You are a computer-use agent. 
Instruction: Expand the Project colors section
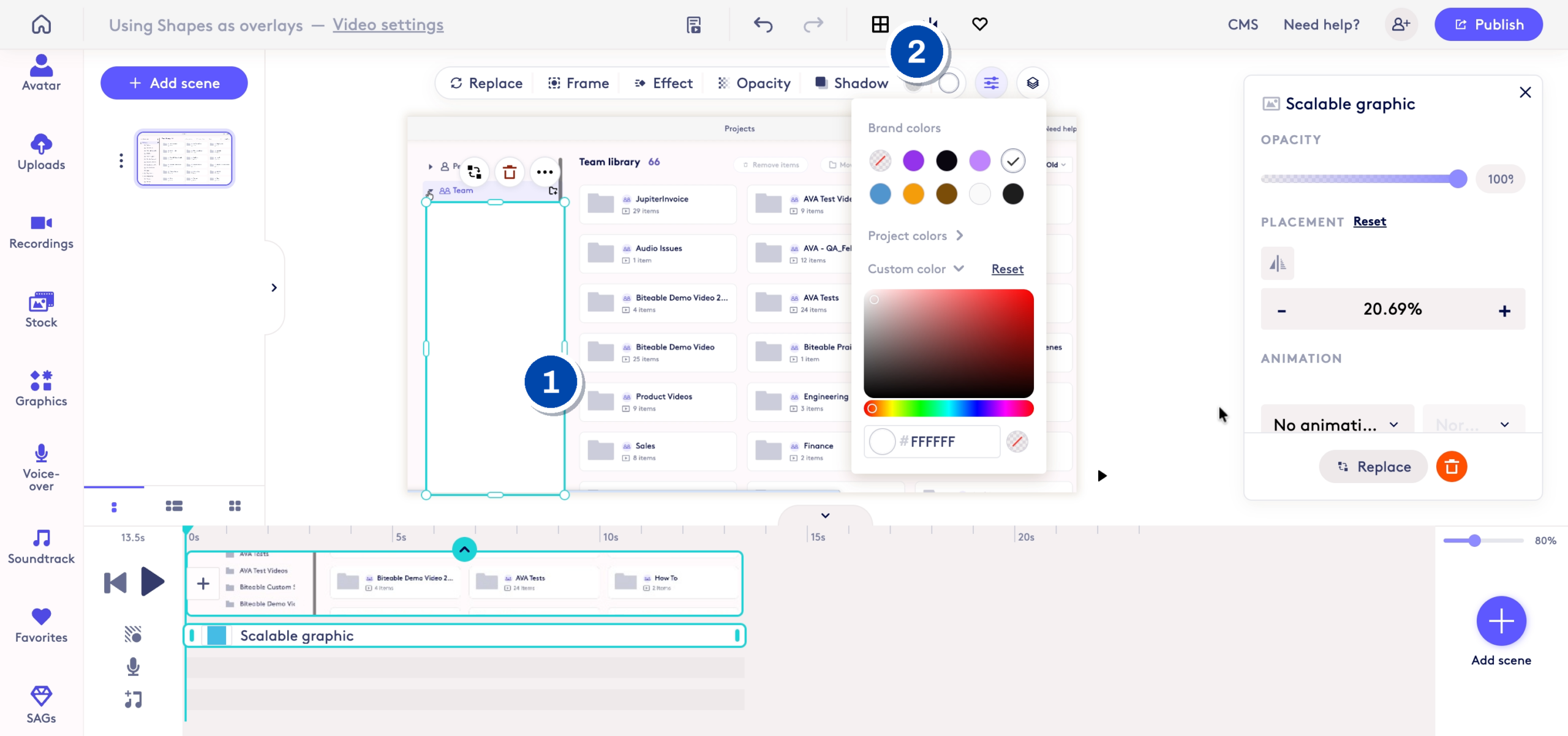[916, 236]
